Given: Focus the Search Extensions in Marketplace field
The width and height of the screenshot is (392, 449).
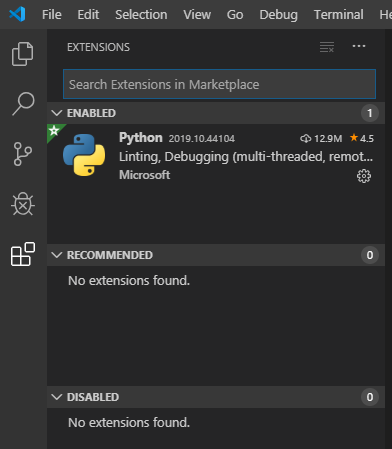Looking at the screenshot, I should point(219,84).
